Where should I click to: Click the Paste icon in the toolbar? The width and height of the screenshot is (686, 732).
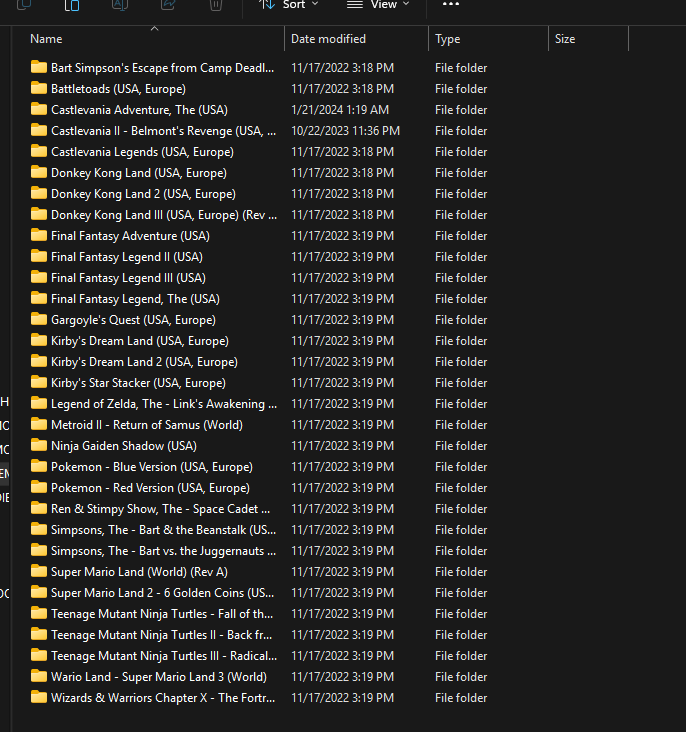coord(72,5)
